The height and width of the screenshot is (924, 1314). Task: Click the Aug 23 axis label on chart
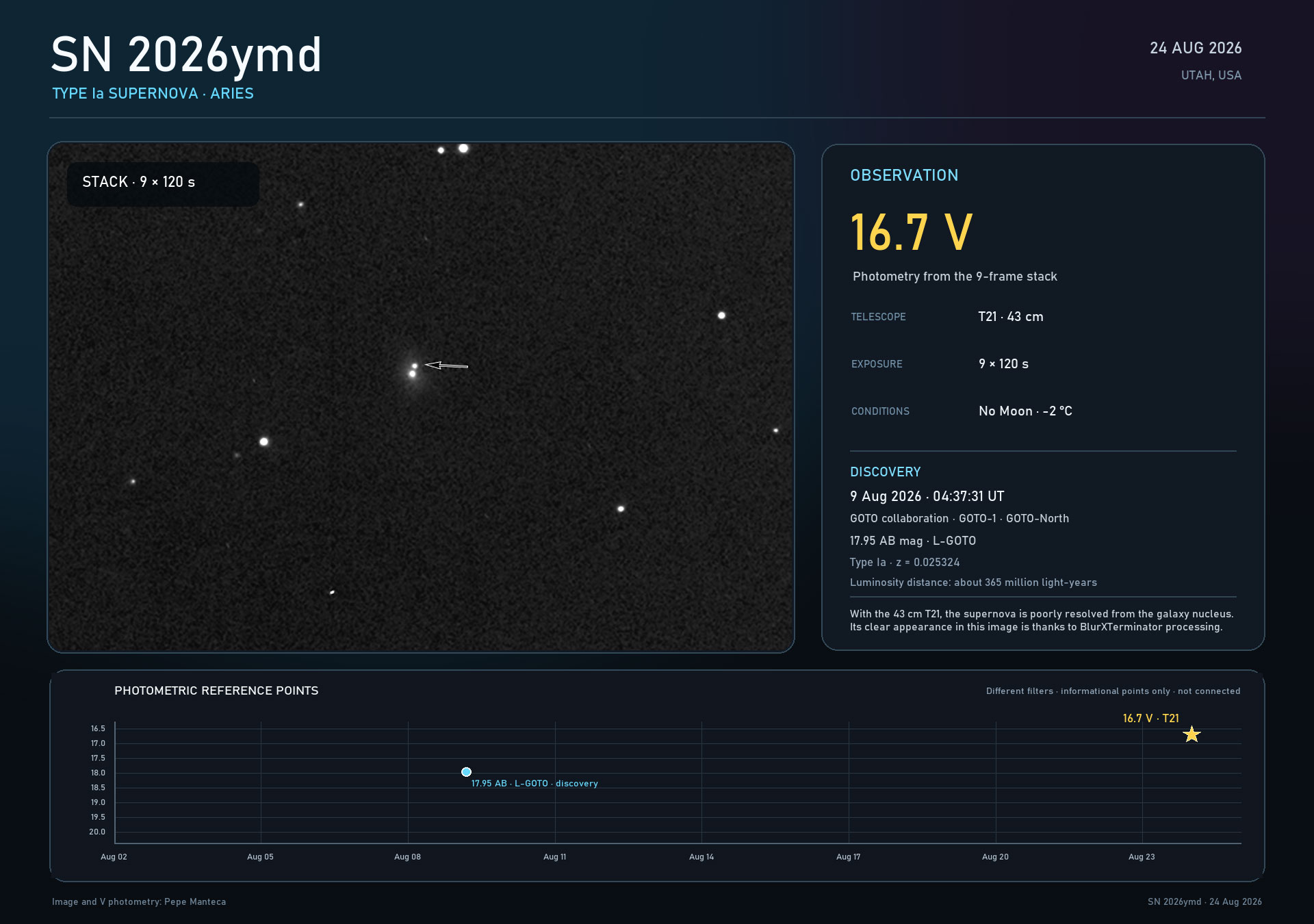point(1142,857)
